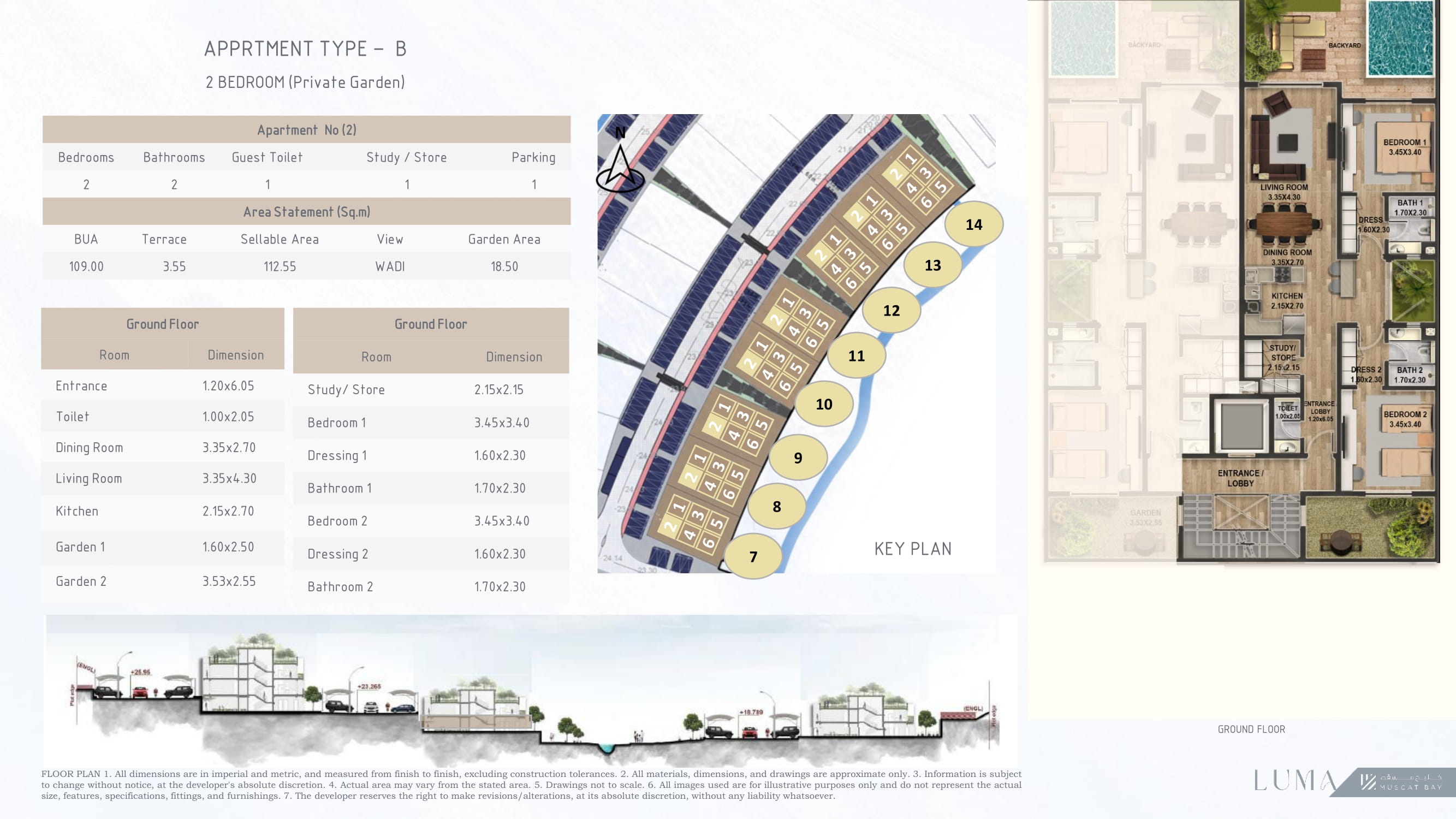Screen dimensions: 1456x819
Task: Click building marker number 14
Action: click(974, 224)
